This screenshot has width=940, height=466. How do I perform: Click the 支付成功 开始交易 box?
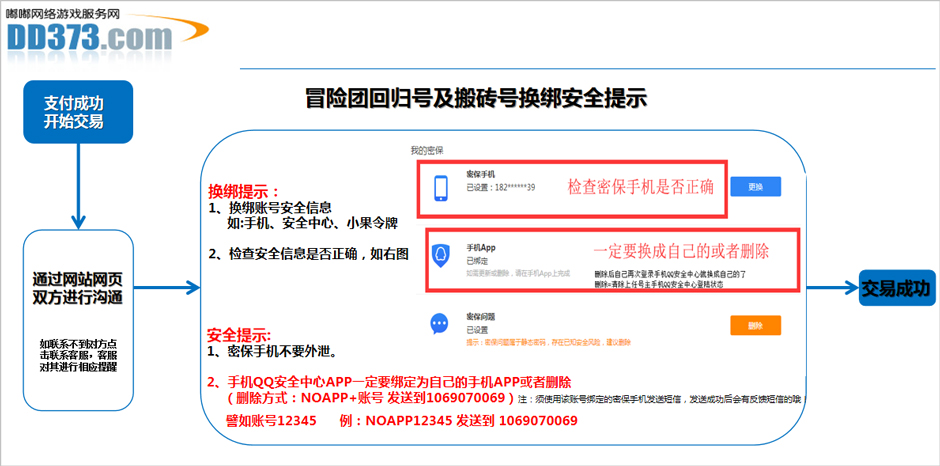pos(77,112)
